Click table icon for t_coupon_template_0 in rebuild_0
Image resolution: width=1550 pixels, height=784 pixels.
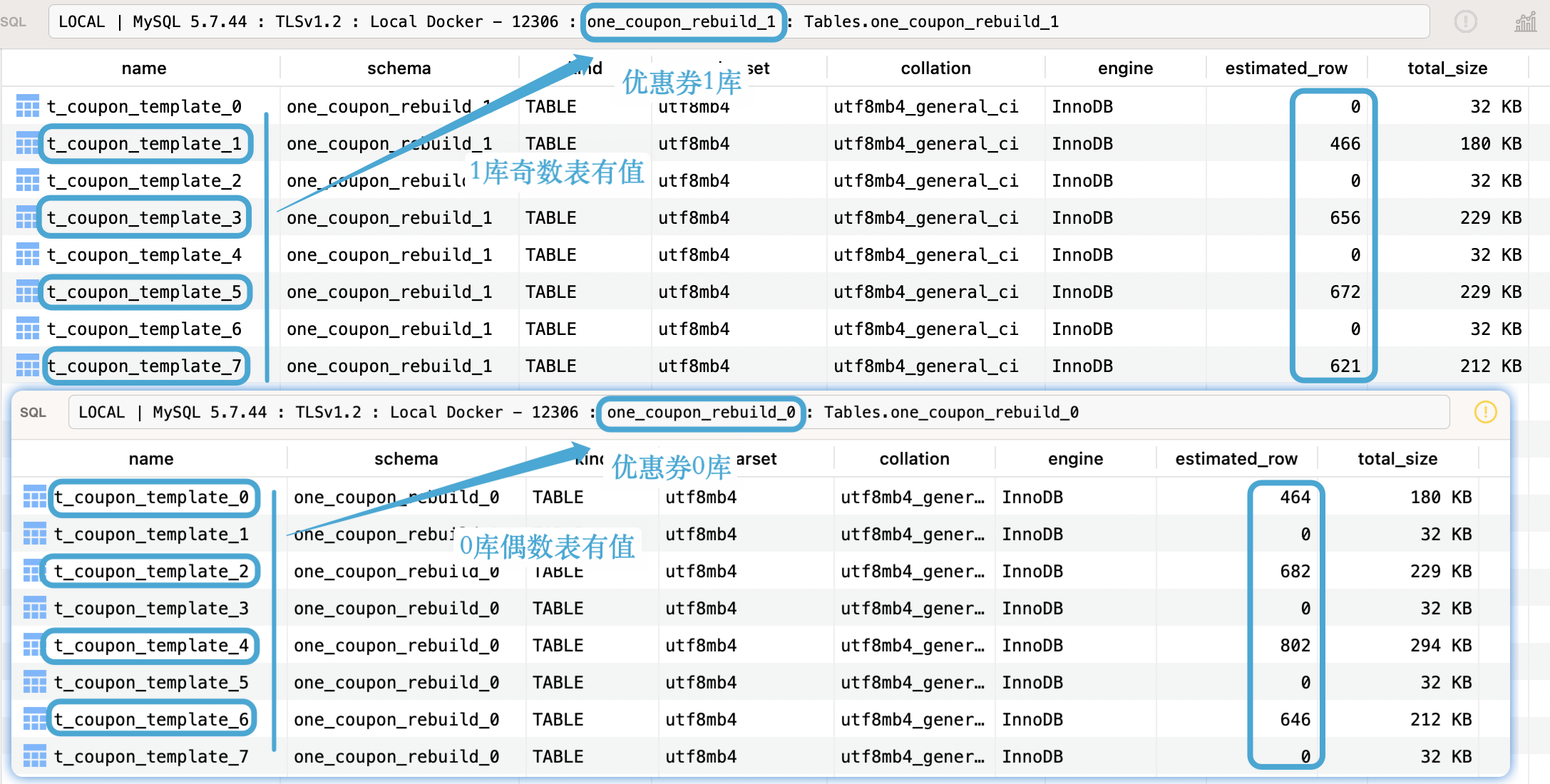(35, 497)
